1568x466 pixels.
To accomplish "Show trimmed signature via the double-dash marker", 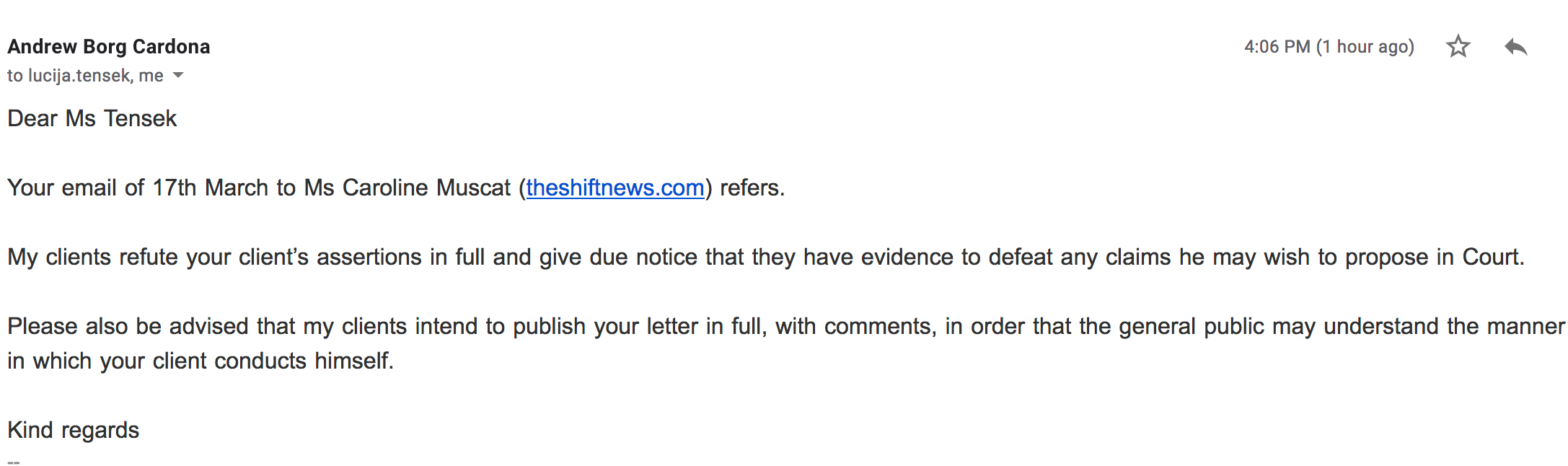I will pos(14,462).
